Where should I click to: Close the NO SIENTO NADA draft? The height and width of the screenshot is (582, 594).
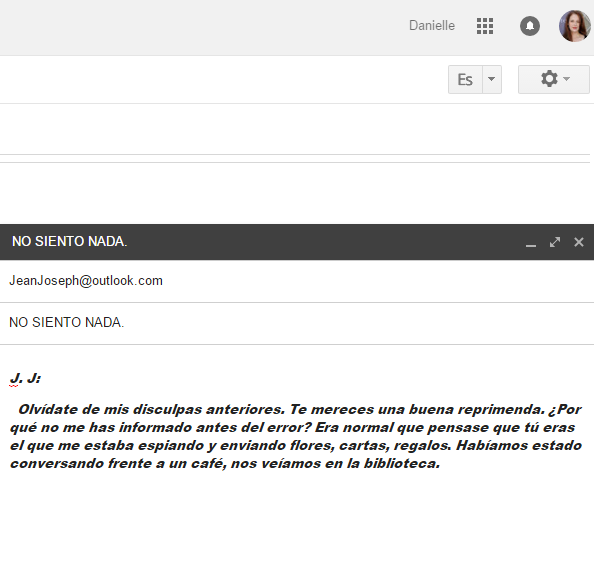pyautogui.click(x=578, y=242)
